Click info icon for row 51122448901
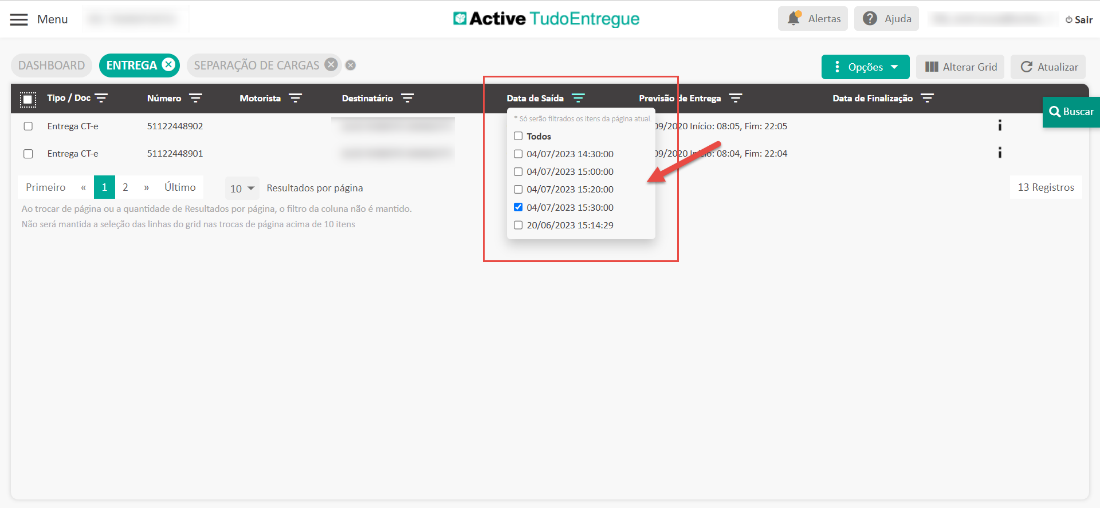Viewport: 1100px width, 508px height. 999,153
